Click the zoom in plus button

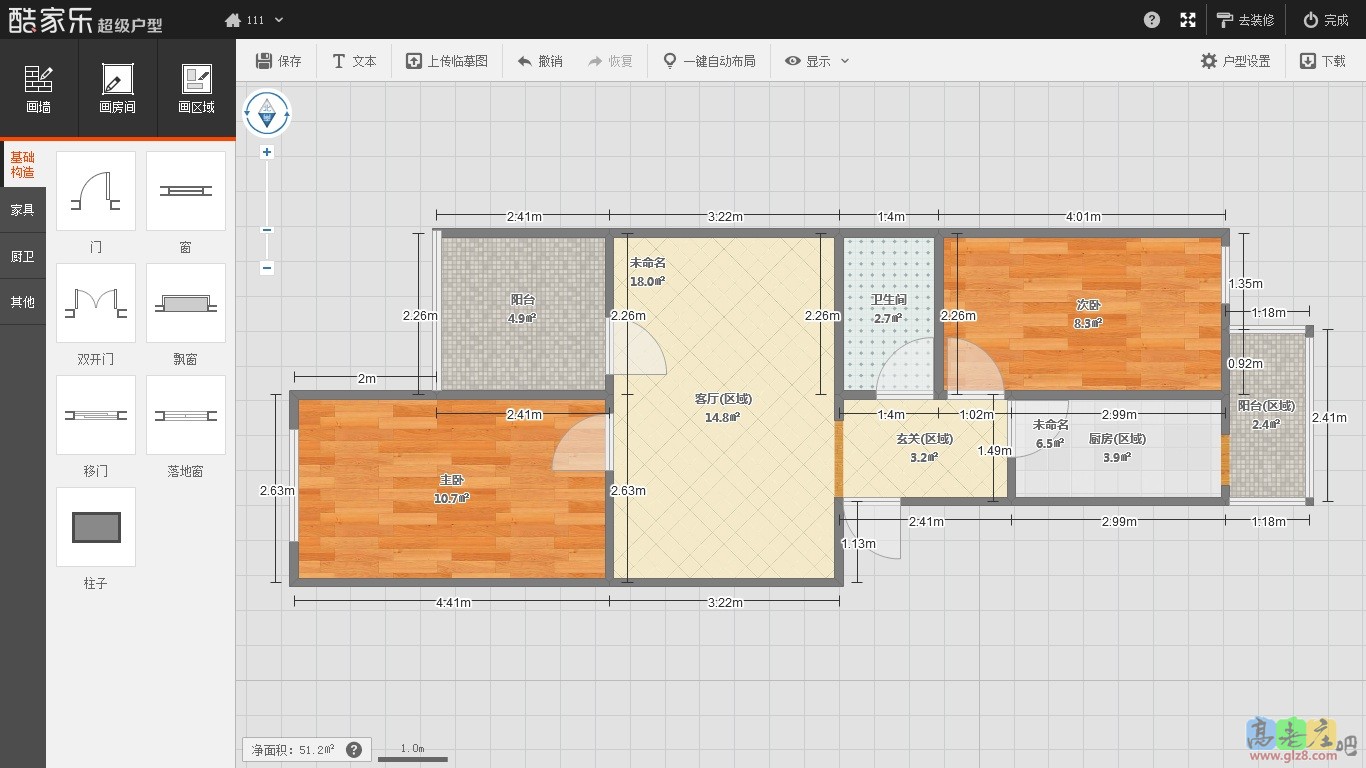coord(267,152)
